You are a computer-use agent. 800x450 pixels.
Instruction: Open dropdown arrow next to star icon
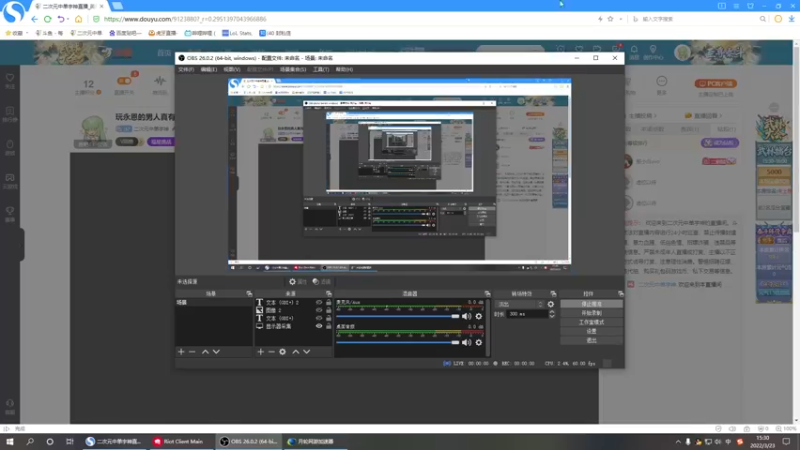[x=620, y=19]
